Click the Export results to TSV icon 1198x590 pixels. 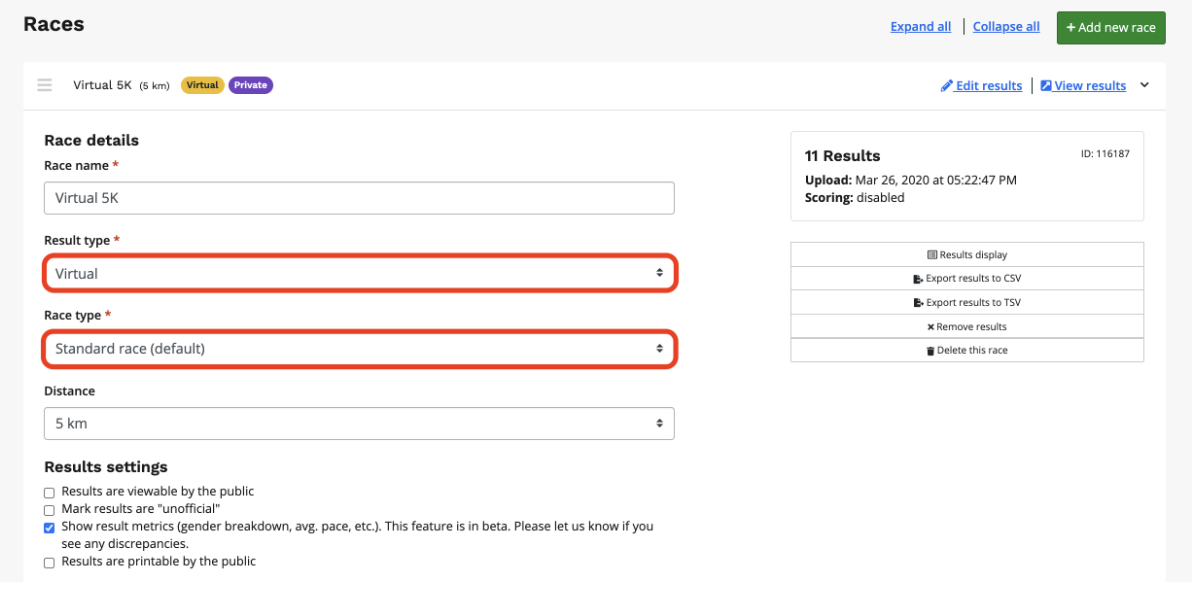click(x=918, y=303)
